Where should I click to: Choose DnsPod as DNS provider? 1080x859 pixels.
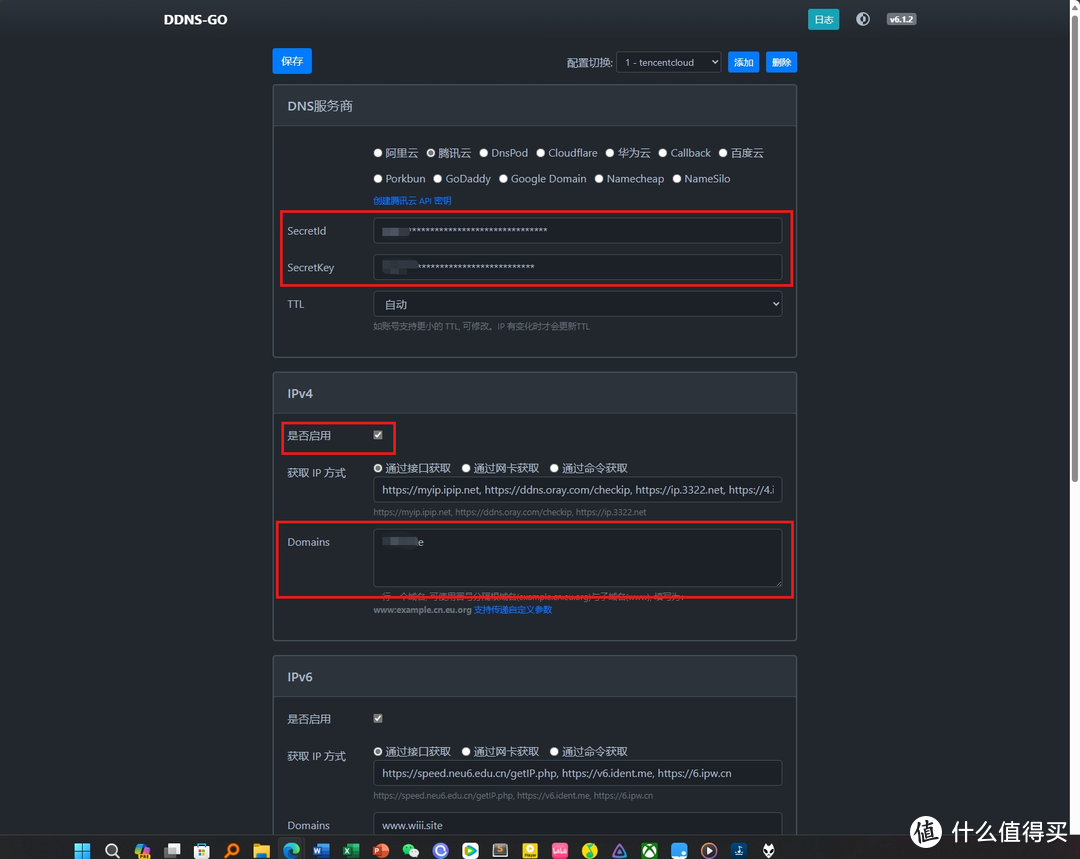point(484,153)
